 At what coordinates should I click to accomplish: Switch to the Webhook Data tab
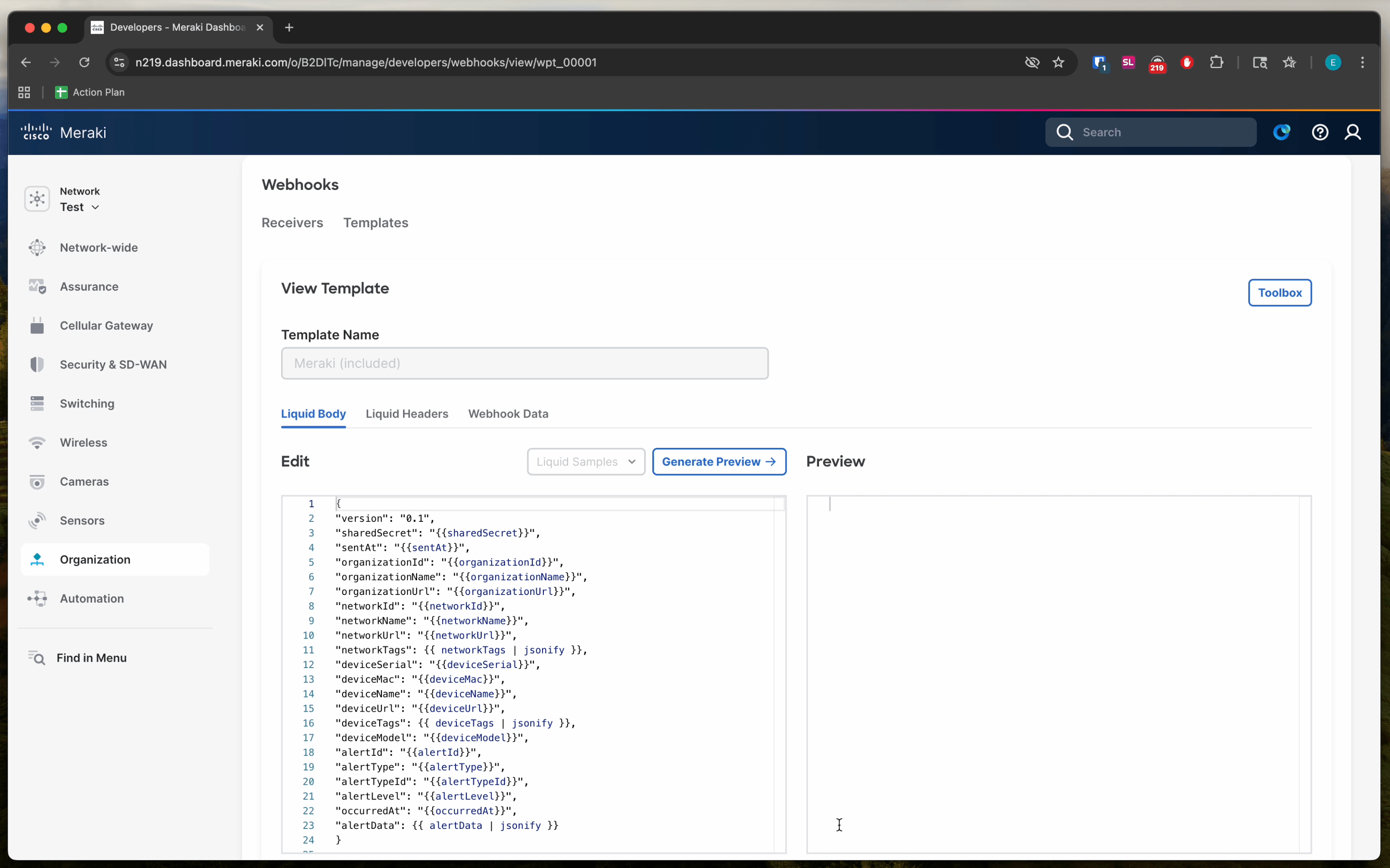click(508, 414)
